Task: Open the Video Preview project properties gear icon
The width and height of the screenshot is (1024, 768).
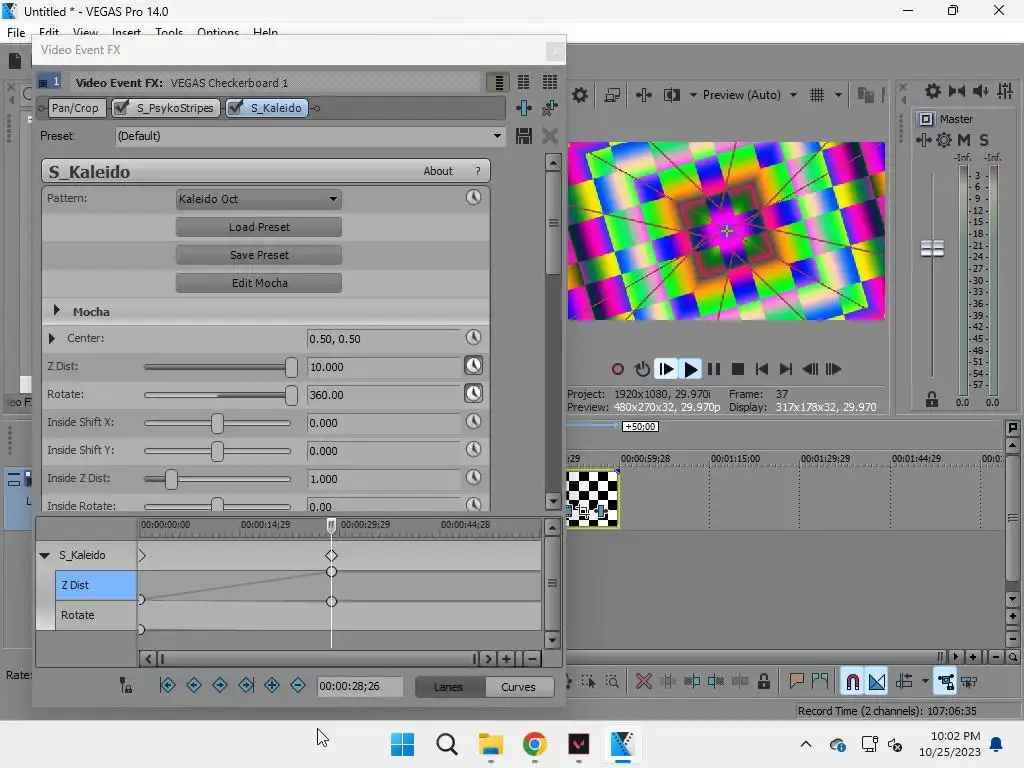Action: [580, 95]
